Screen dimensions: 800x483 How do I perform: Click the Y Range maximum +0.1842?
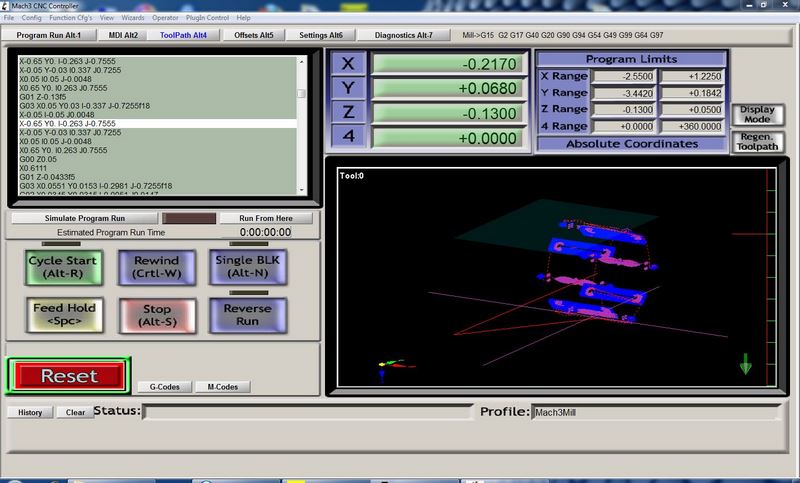(692, 93)
